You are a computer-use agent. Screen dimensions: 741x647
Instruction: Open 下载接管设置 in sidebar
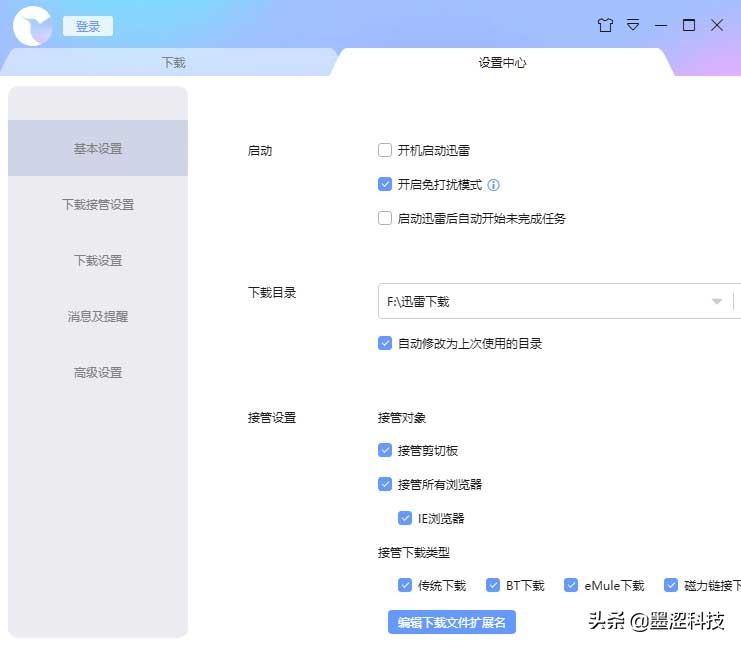(x=98, y=205)
